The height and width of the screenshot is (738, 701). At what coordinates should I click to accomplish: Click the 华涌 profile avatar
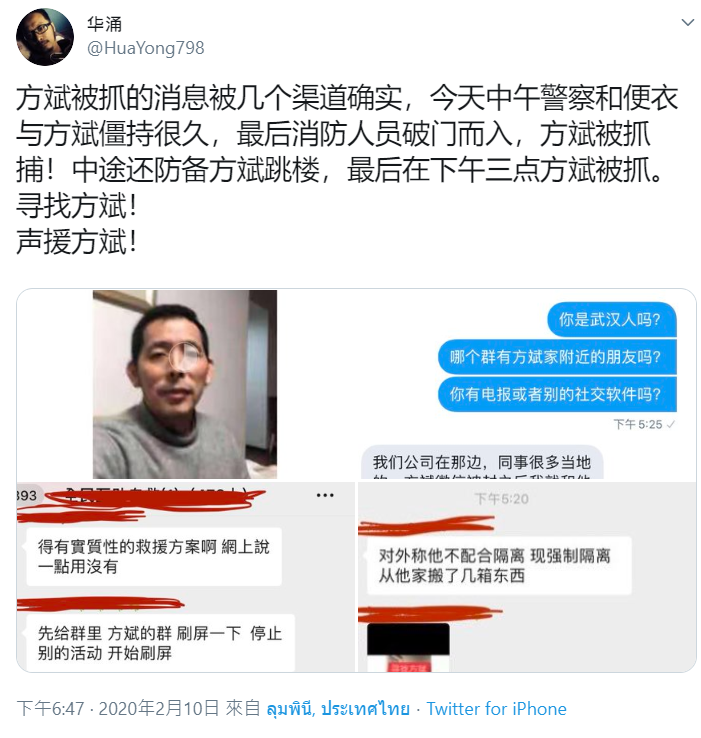(x=45, y=37)
